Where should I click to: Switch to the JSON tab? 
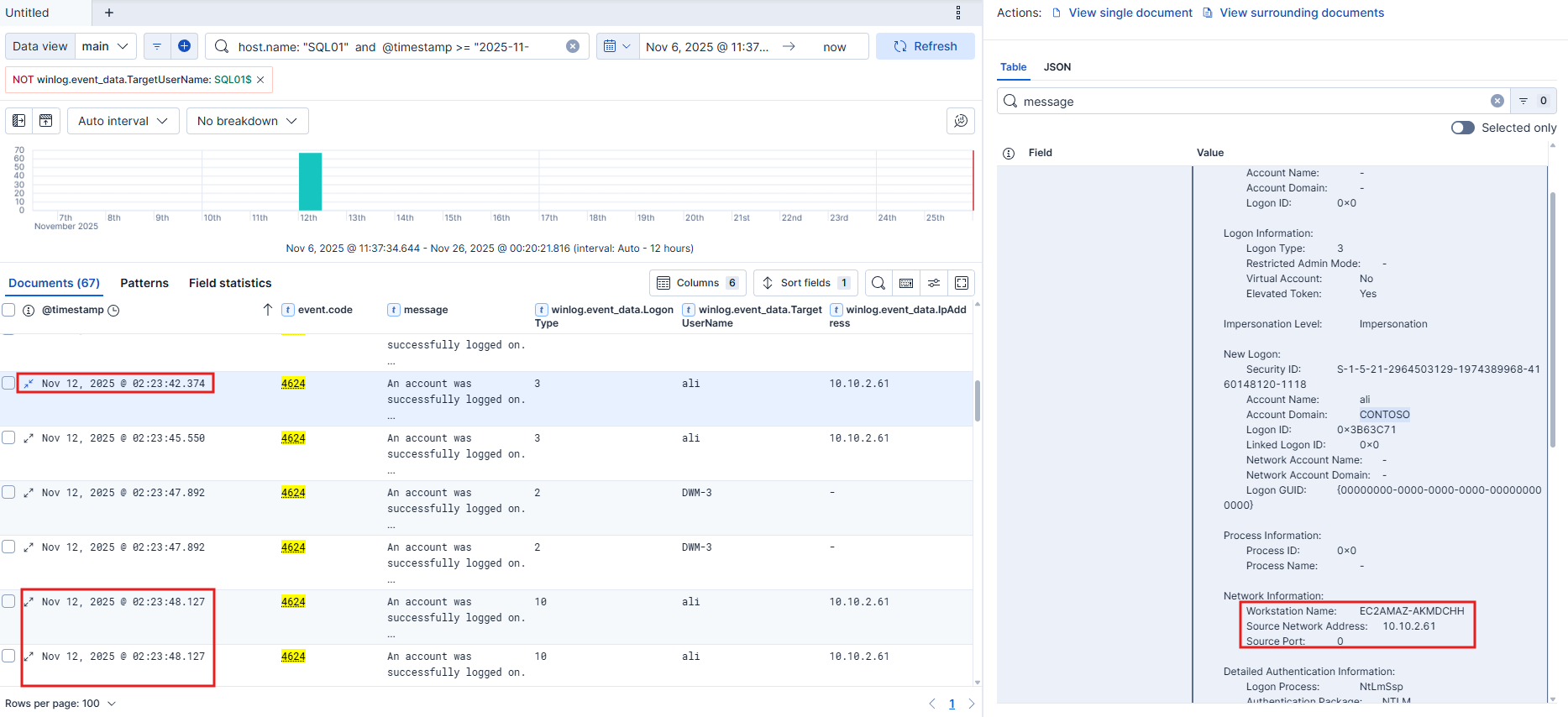[1057, 67]
